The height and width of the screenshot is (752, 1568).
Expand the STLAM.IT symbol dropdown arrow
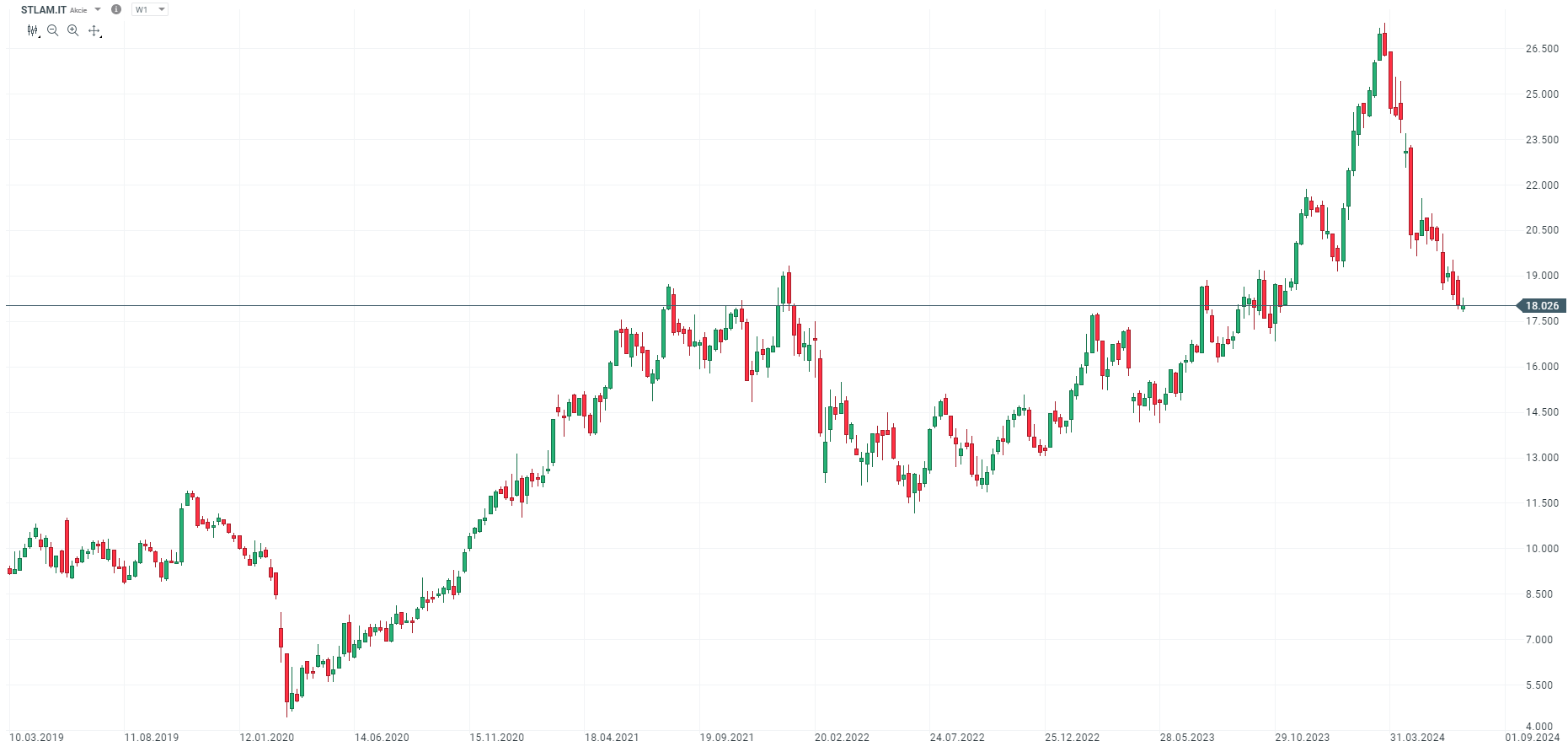98,9
